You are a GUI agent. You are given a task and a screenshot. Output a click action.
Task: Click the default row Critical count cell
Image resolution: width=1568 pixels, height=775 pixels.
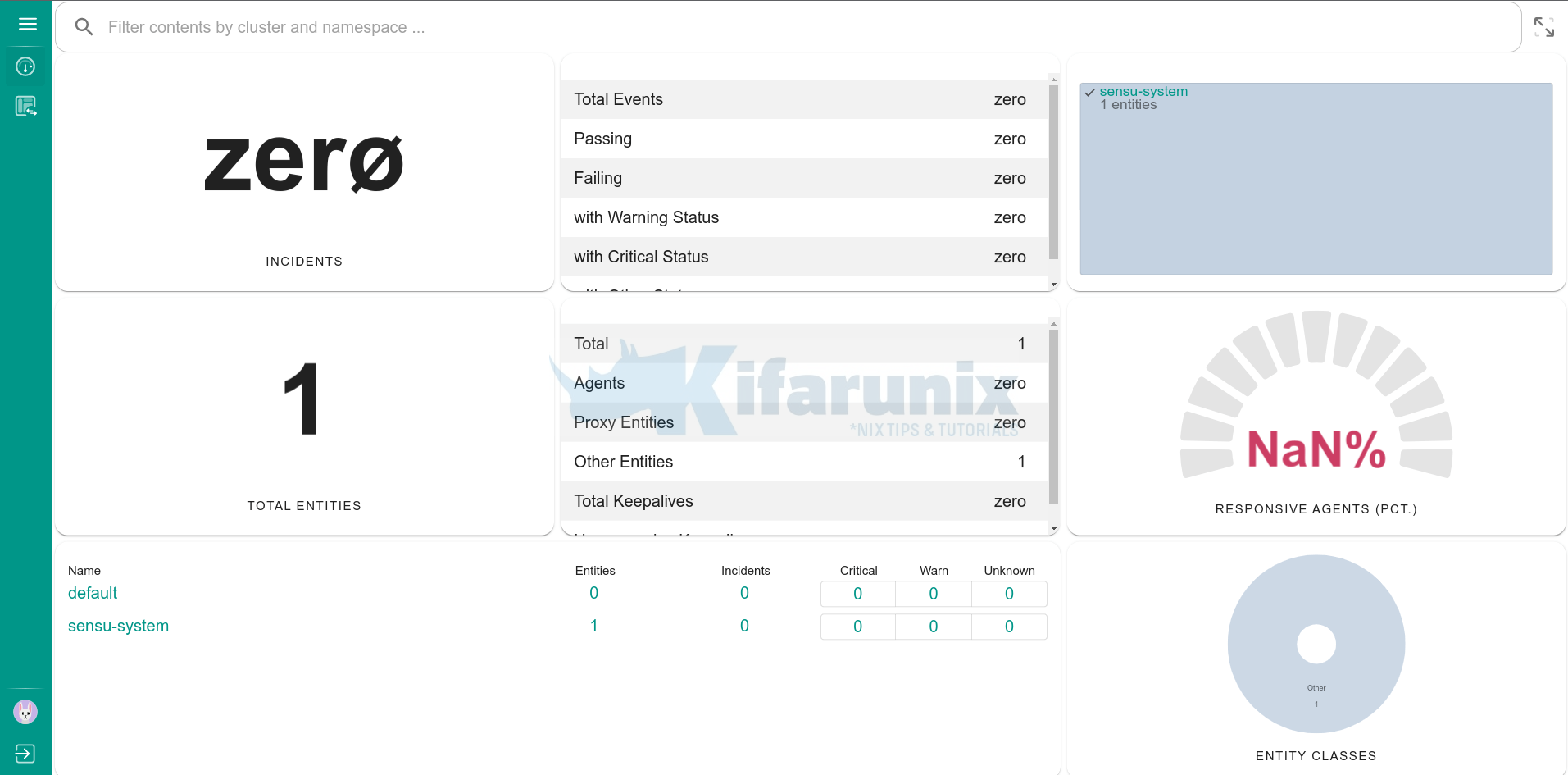[858, 594]
